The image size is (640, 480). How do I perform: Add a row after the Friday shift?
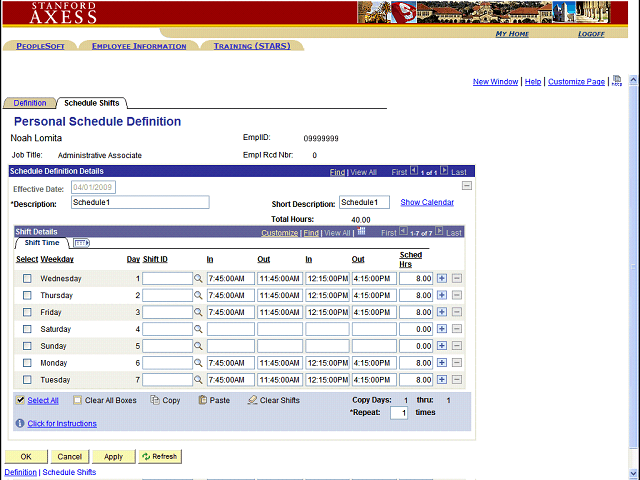pyautogui.click(x=442, y=313)
